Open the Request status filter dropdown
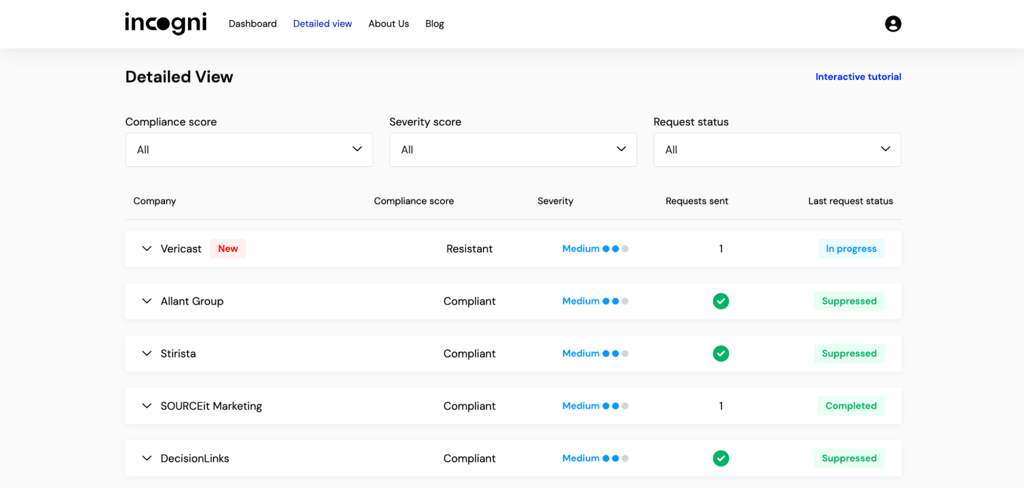This screenshot has width=1024, height=488. tap(777, 150)
